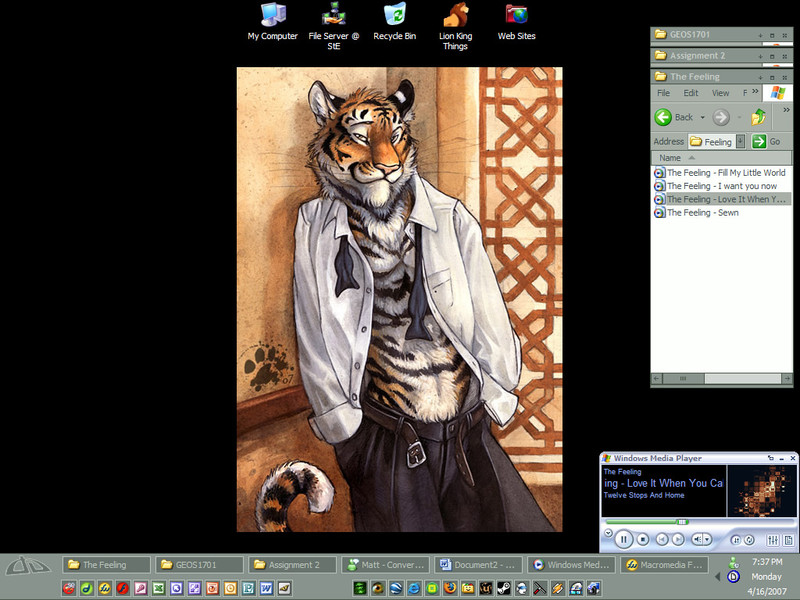This screenshot has height=600, width=800.
Task: Toggle the equalizer settings in Media Player
Action: point(772,539)
